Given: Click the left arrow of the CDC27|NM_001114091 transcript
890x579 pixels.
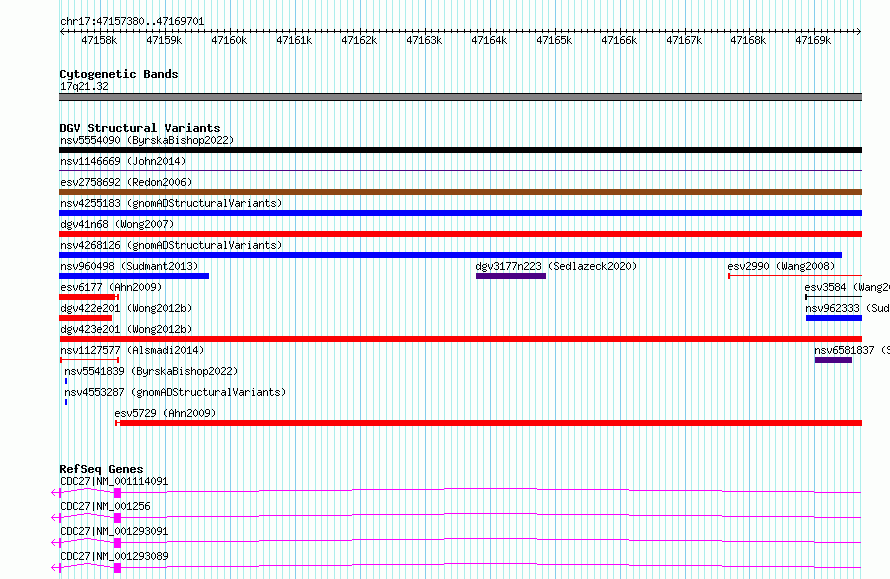Looking at the screenshot, I should 56,493.
